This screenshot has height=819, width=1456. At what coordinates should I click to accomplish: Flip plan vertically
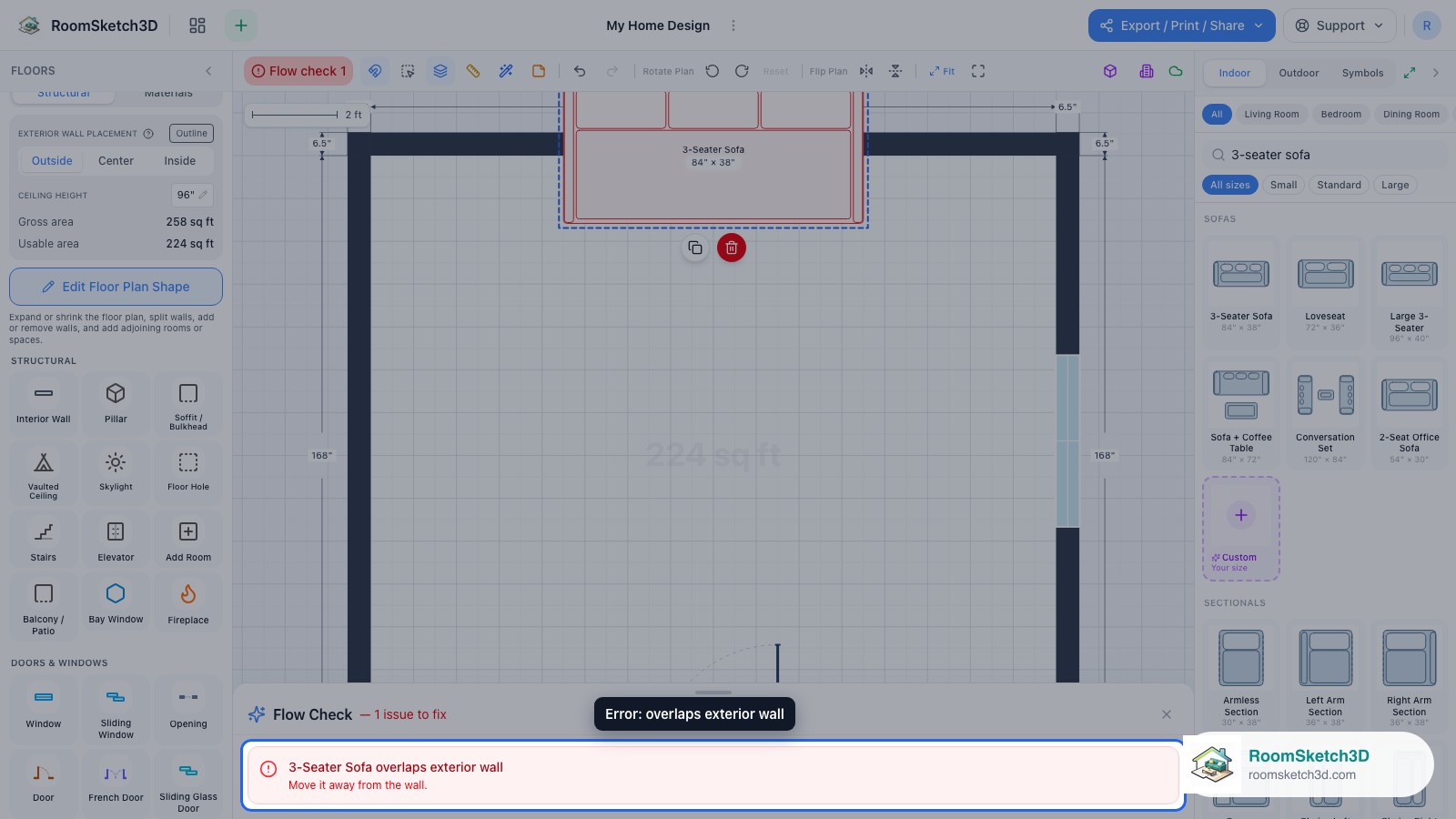(895, 71)
